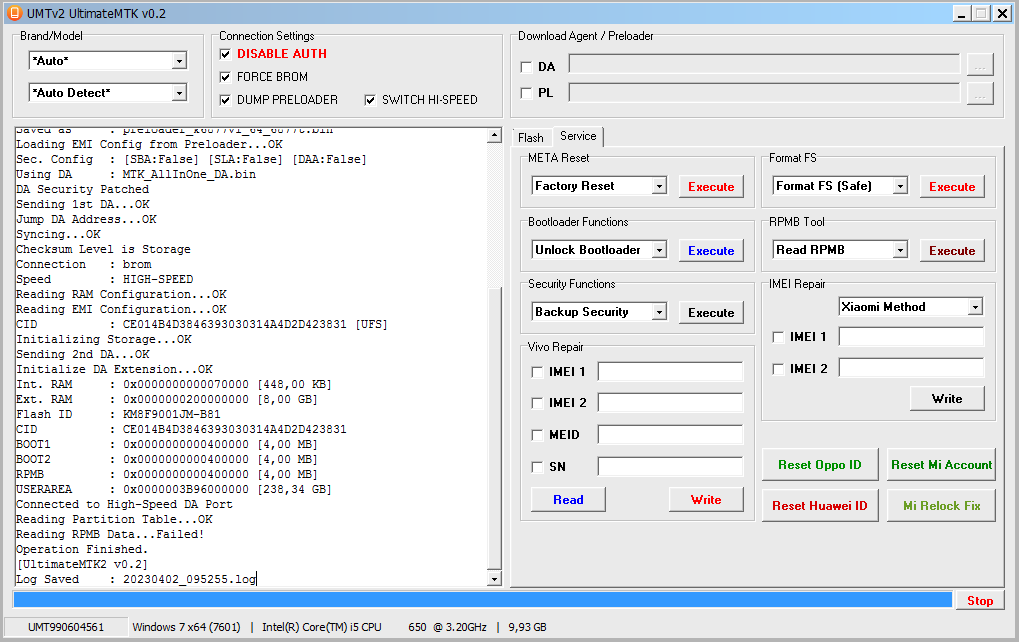This screenshot has width=1019, height=642.
Task: Click 'DA Security Patched' log line
Action: (x=83, y=190)
